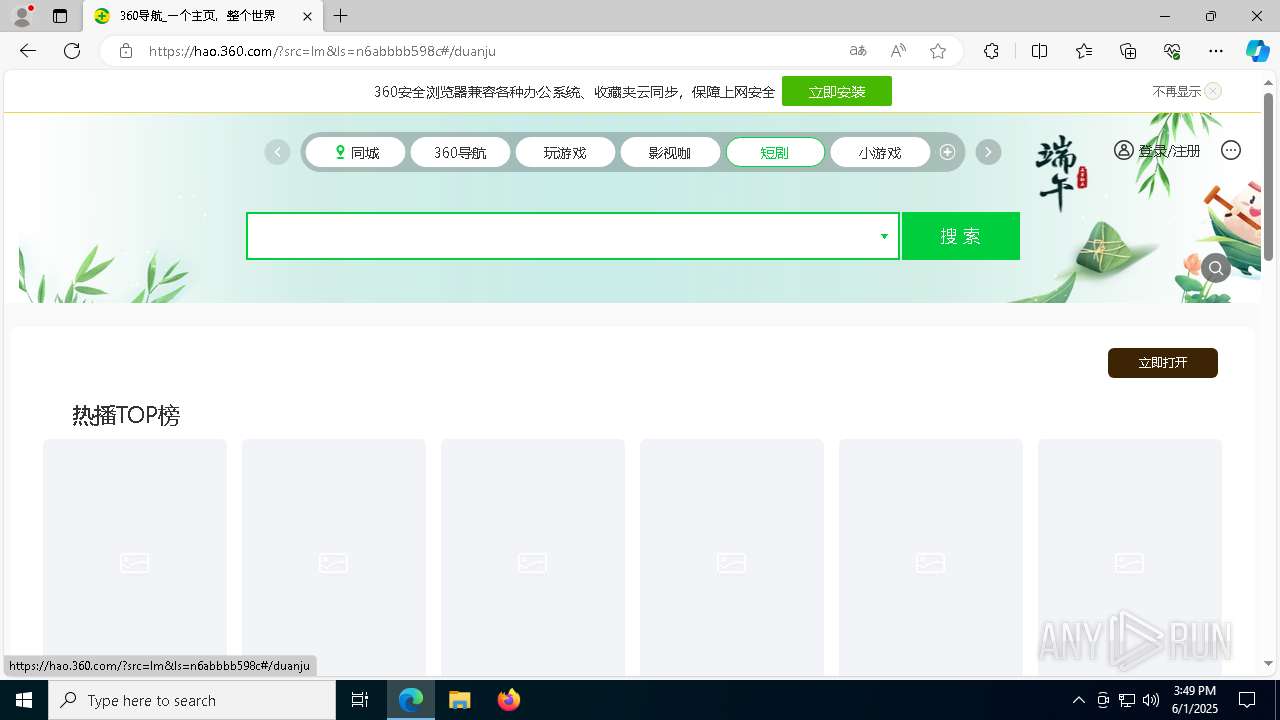Open the notification center icon
Screen dimensions: 1280x720
pyautogui.click(x=1247, y=700)
